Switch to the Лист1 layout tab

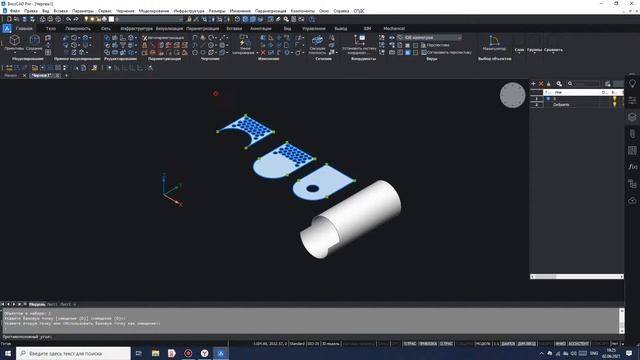click(x=52, y=304)
